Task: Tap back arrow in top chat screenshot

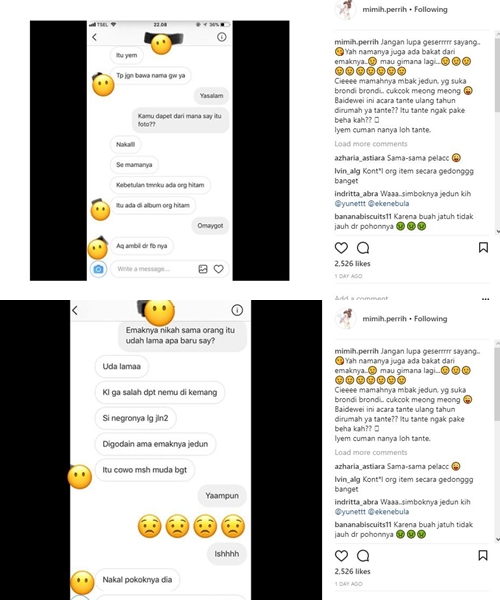Action: [x=94, y=37]
